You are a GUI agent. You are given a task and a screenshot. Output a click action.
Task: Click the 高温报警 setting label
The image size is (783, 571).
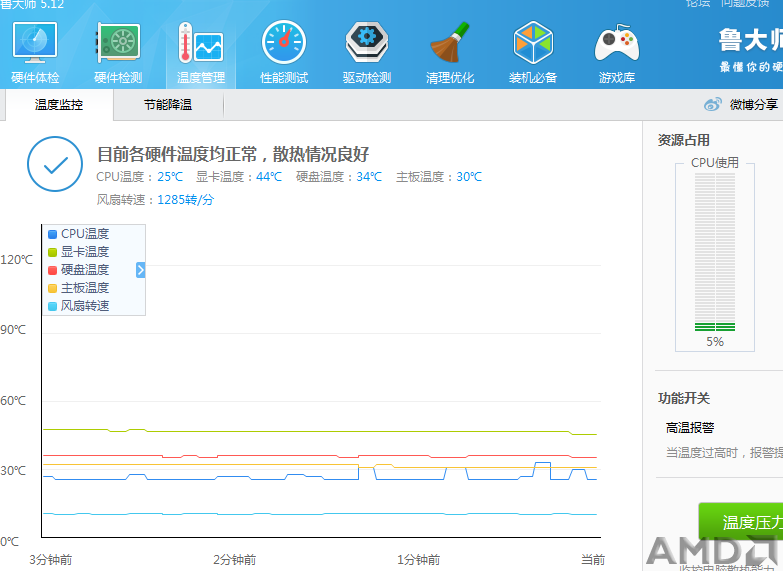tap(690, 428)
